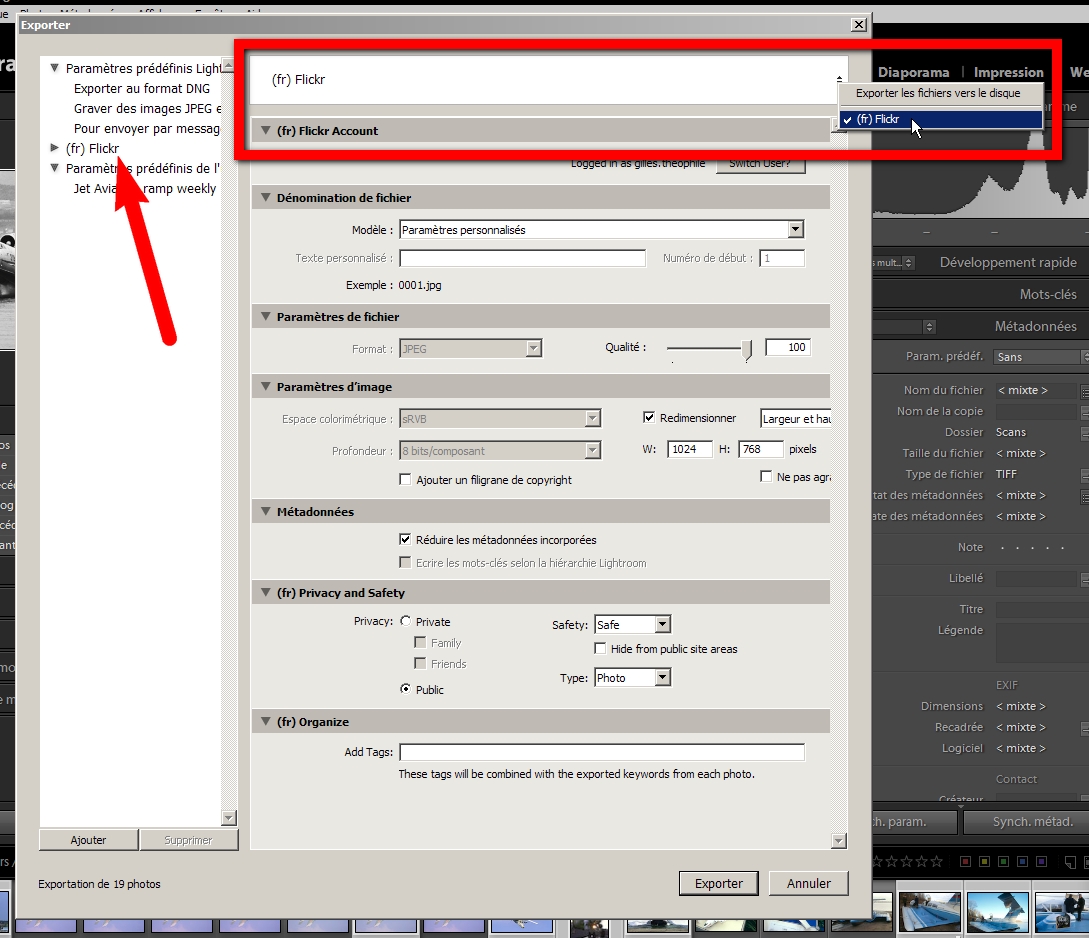The image size is (1089, 938).
Task: Click the example filename 0001.jpg
Action: point(419,285)
